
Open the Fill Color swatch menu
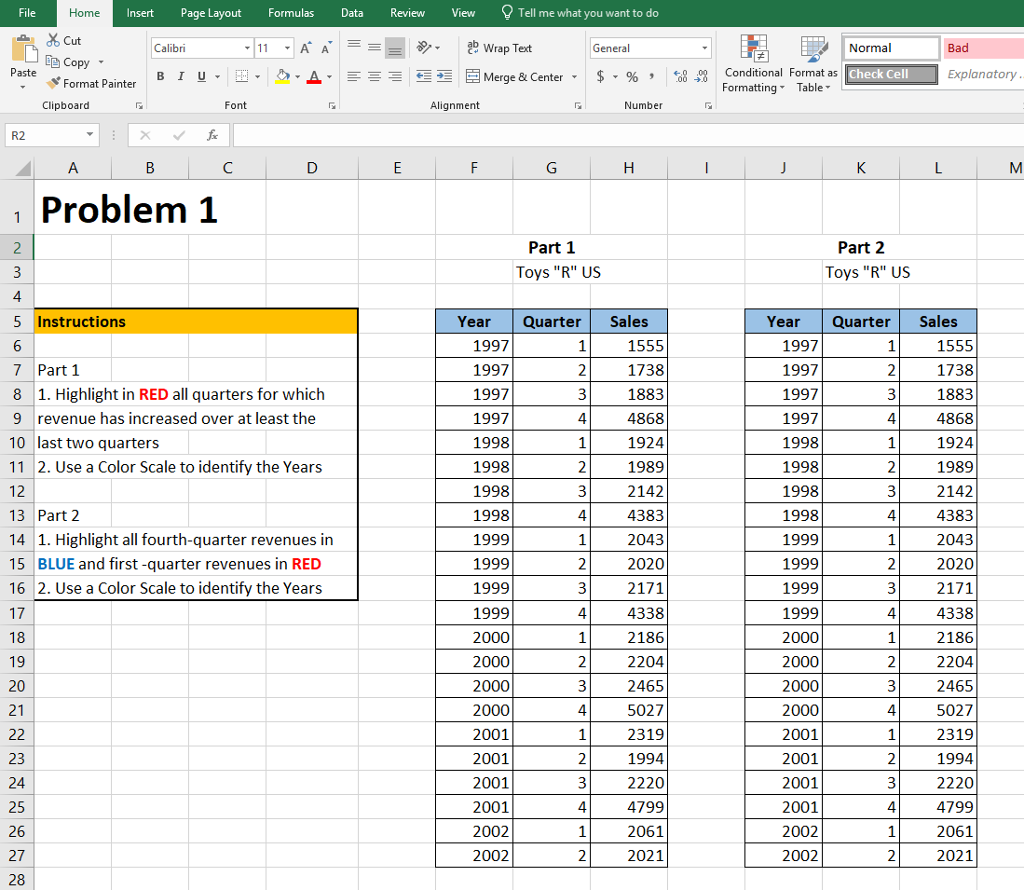tap(286, 76)
